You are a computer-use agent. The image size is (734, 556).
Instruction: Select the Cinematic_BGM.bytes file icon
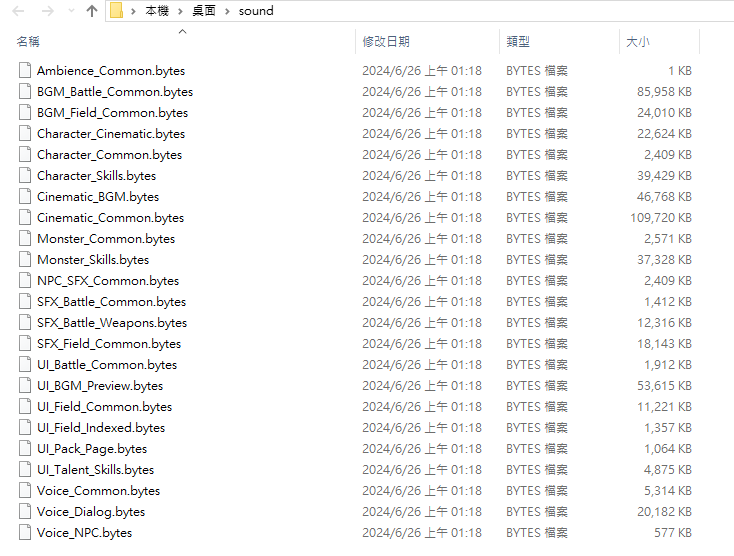click(x=25, y=196)
